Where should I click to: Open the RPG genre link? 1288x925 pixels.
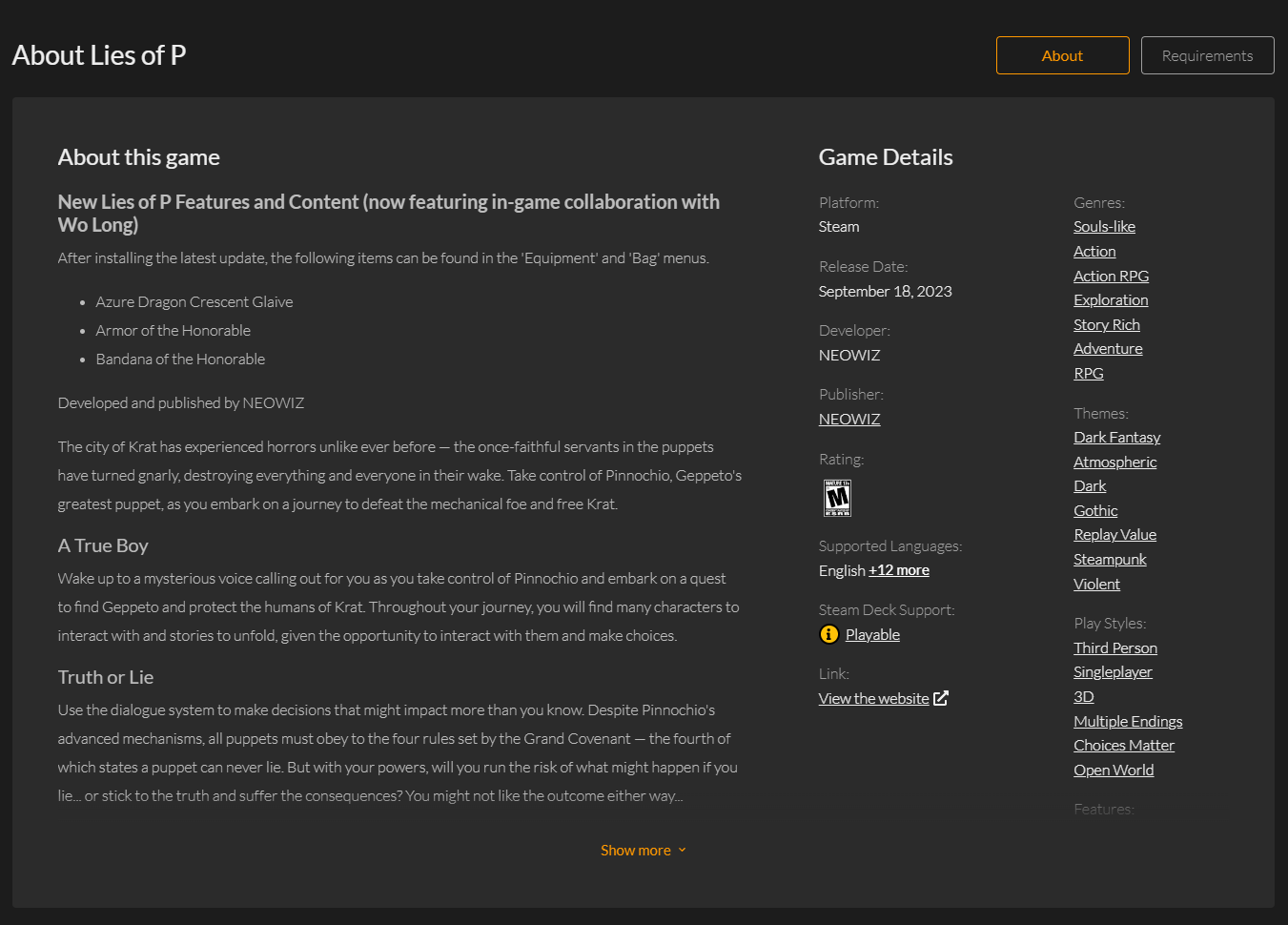[x=1089, y=374]
